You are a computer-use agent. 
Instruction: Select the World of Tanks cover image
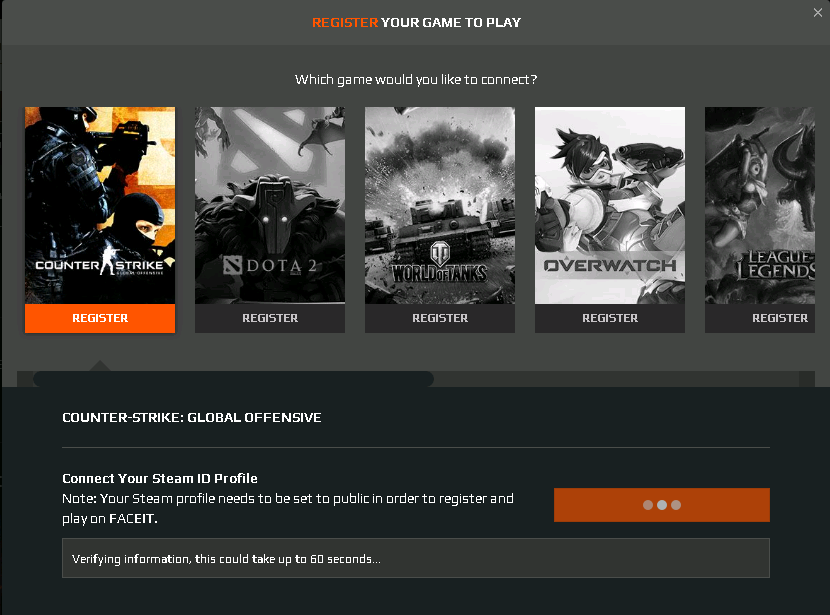click(x=440, y=205)
